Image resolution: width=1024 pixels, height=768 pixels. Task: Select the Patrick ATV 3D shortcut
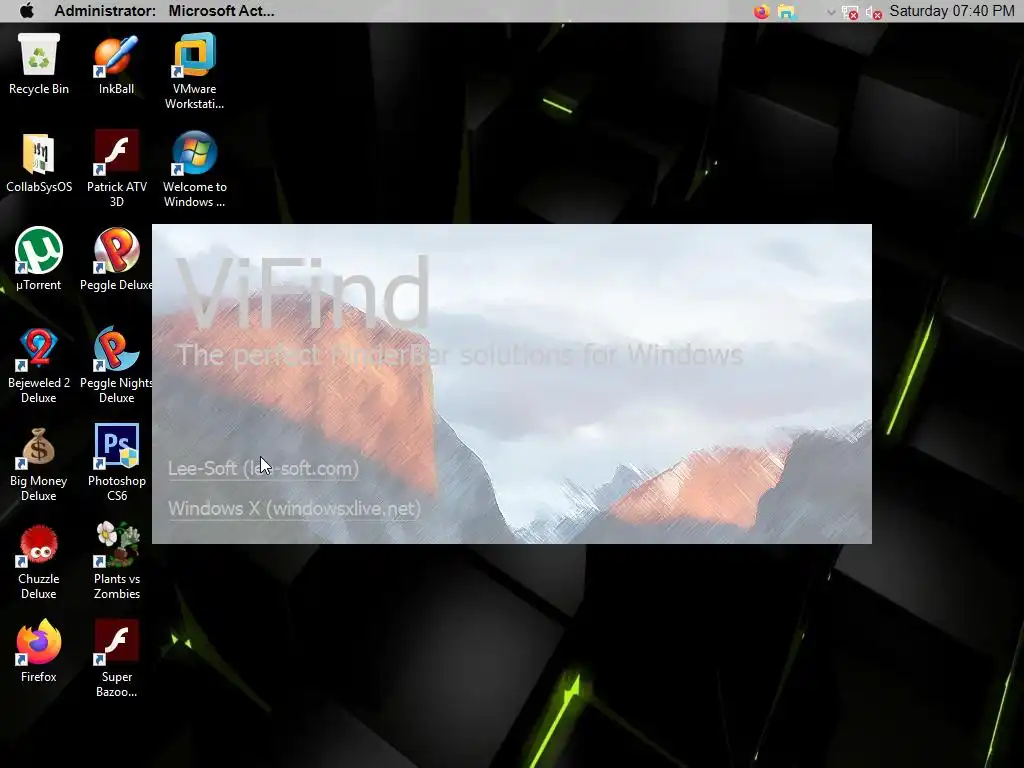pos(116,168)
